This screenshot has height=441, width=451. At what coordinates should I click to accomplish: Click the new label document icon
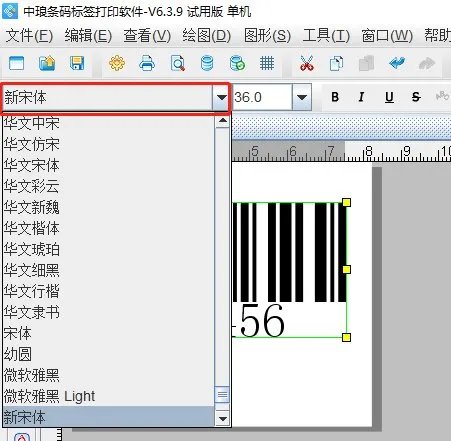[16, 63]
